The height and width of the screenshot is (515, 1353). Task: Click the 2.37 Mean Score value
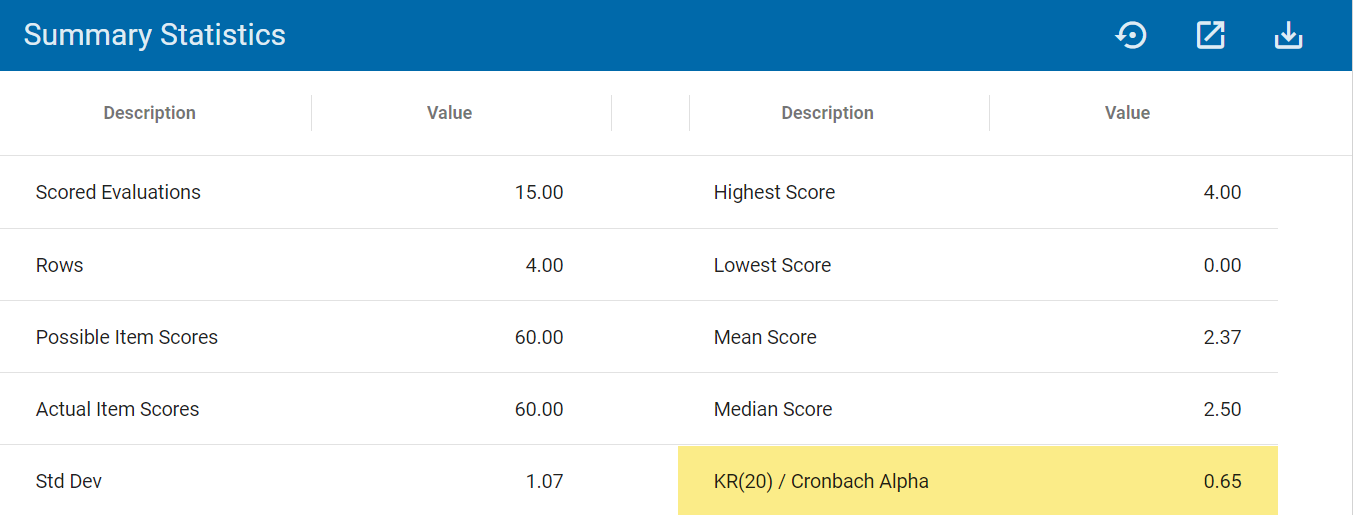click(x=1222, y=337)
